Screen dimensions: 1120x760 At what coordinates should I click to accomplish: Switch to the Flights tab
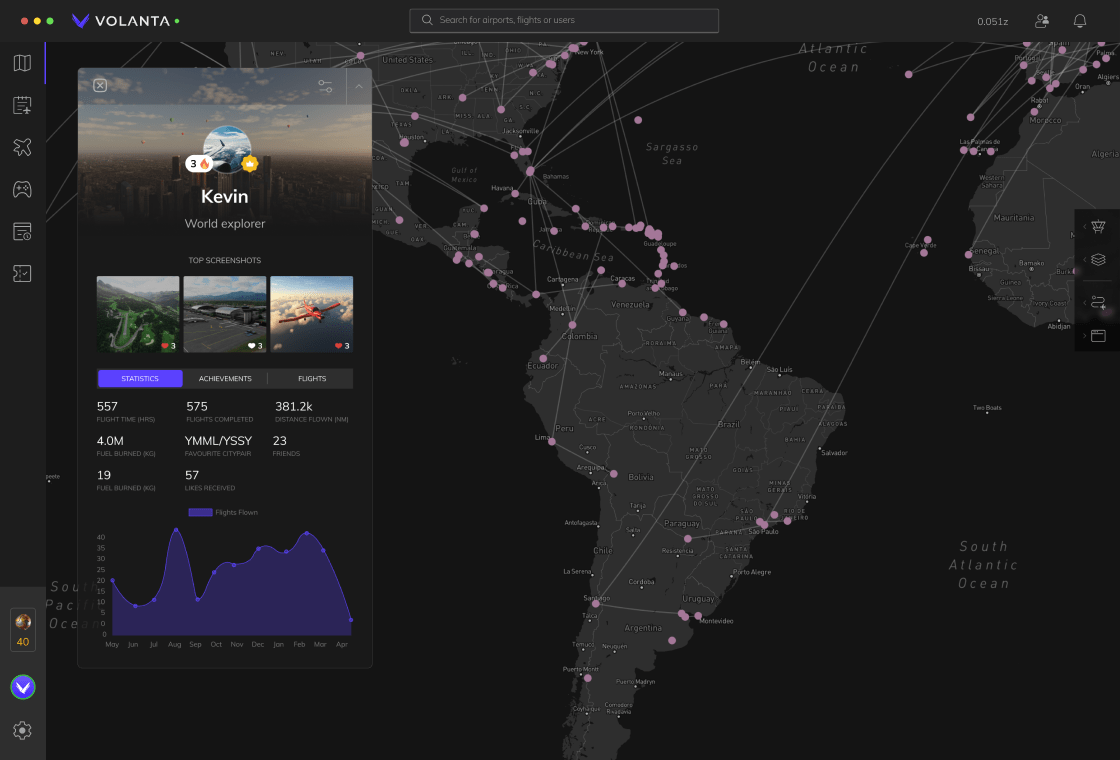(x=311, y=379)
